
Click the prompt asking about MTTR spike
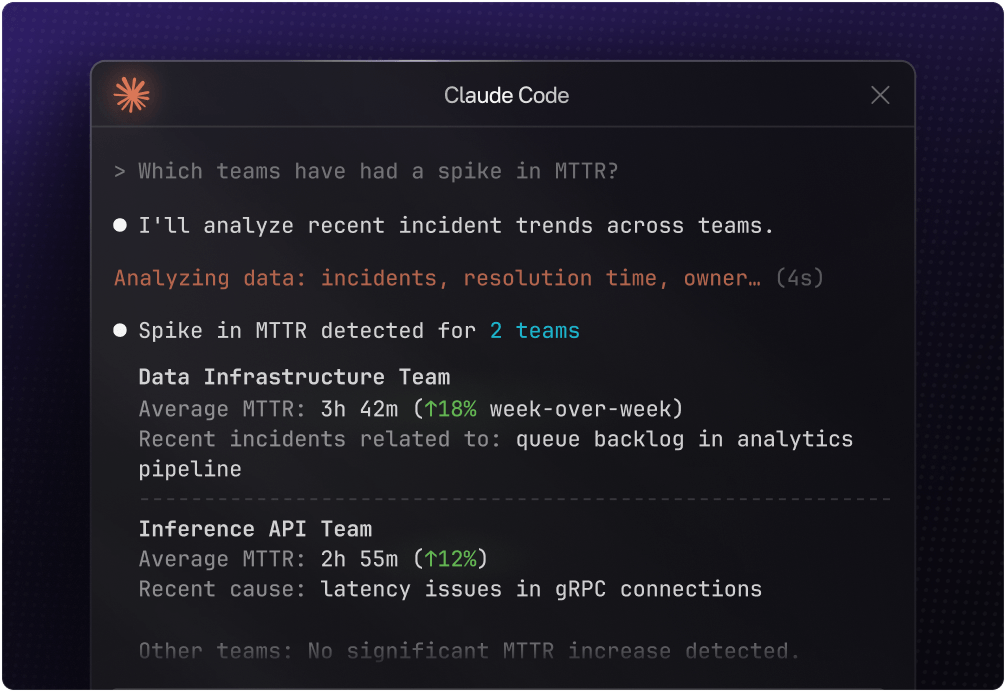[x=378, y=171]
